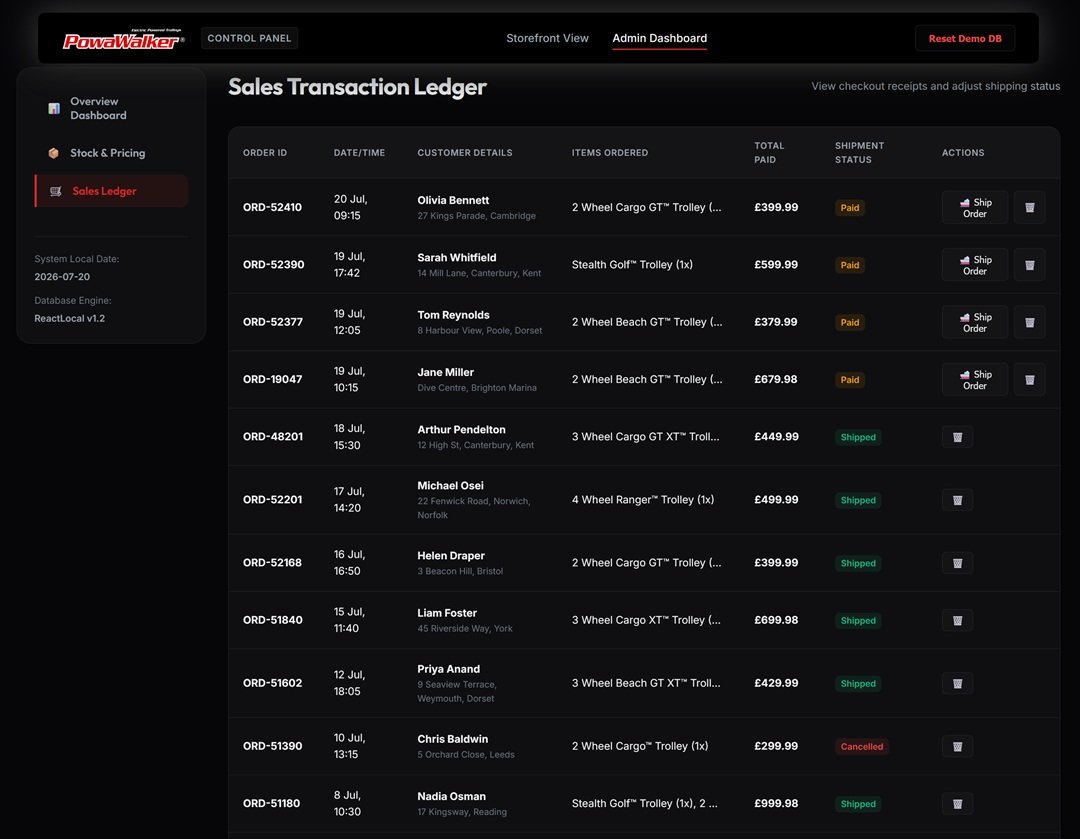
Task: Click the ORDER ID column header
Action: point(264,152)
